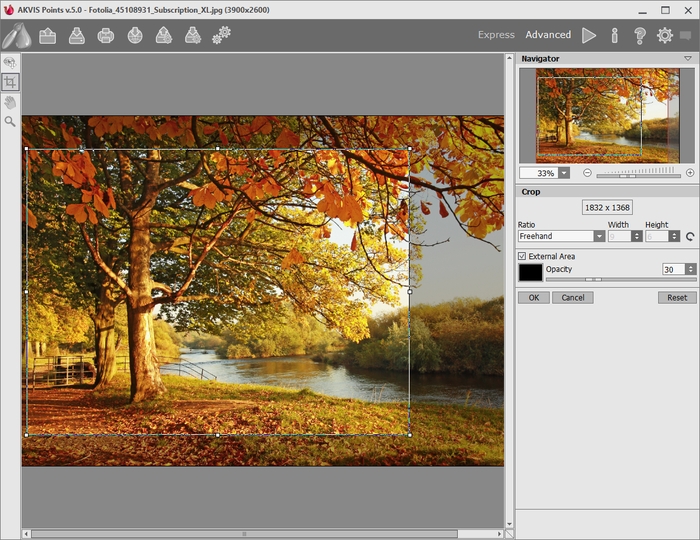Image resolution: width=700 pixels, height=540 pixels.
Task: Click horizontal scrollbar left arrow
Action: (x=26, y=534)
